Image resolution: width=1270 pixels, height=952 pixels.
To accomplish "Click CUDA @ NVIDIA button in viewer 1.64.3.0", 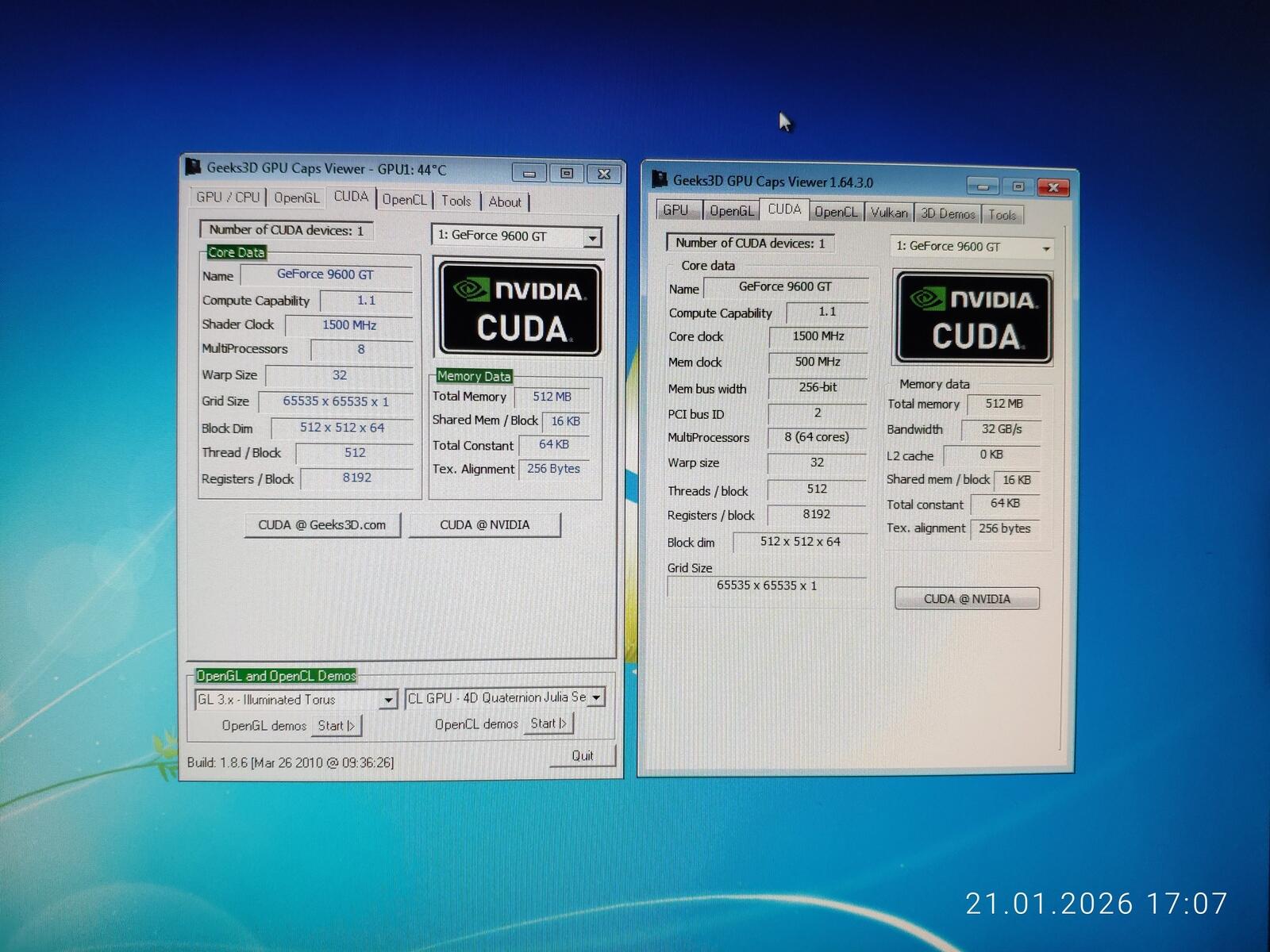I will click(x=967, y=599).
